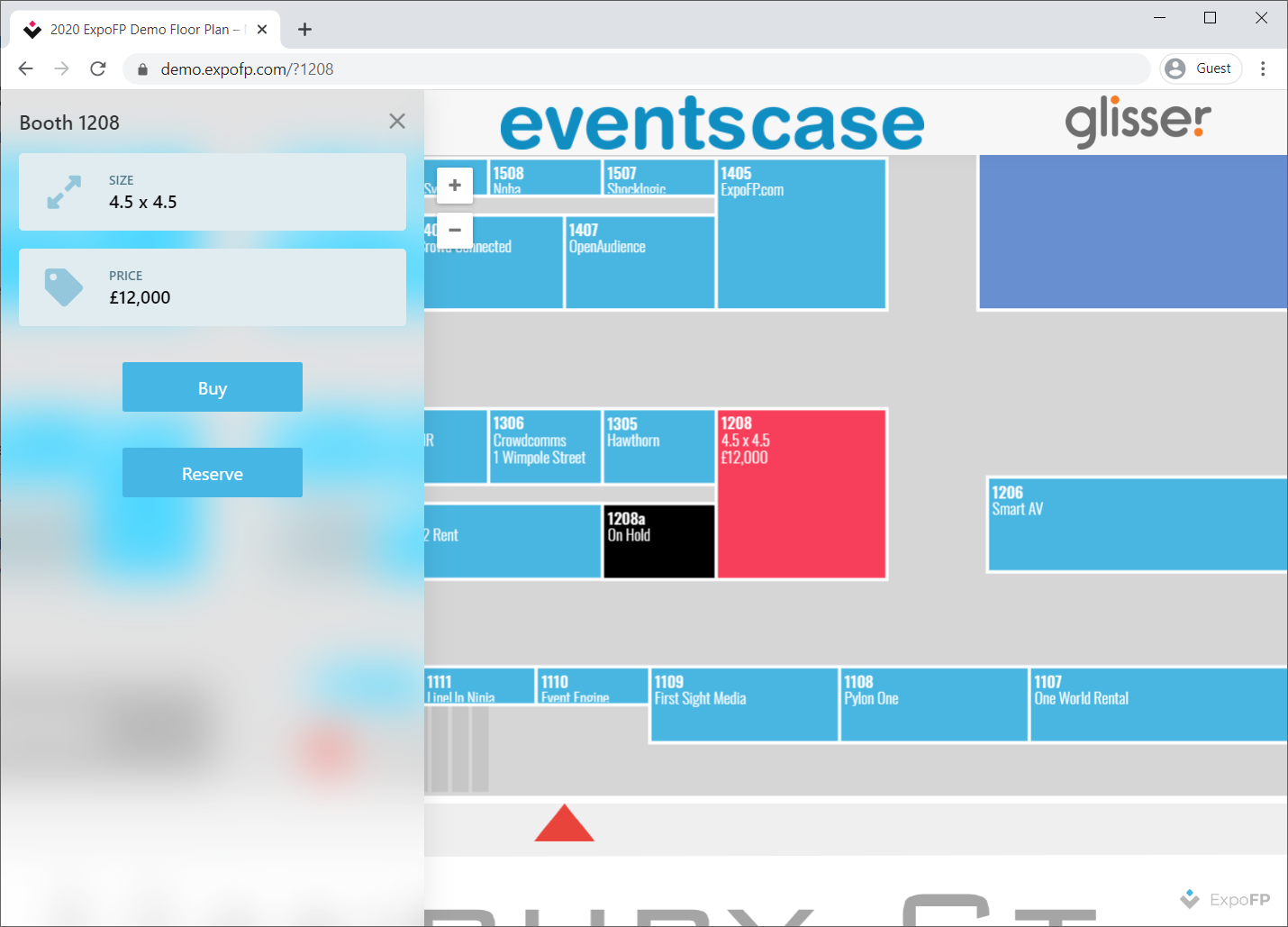The image size is (1288, 927).
Task: Select booth 1405 ExpoFP.com
Action: pos(802,234)
